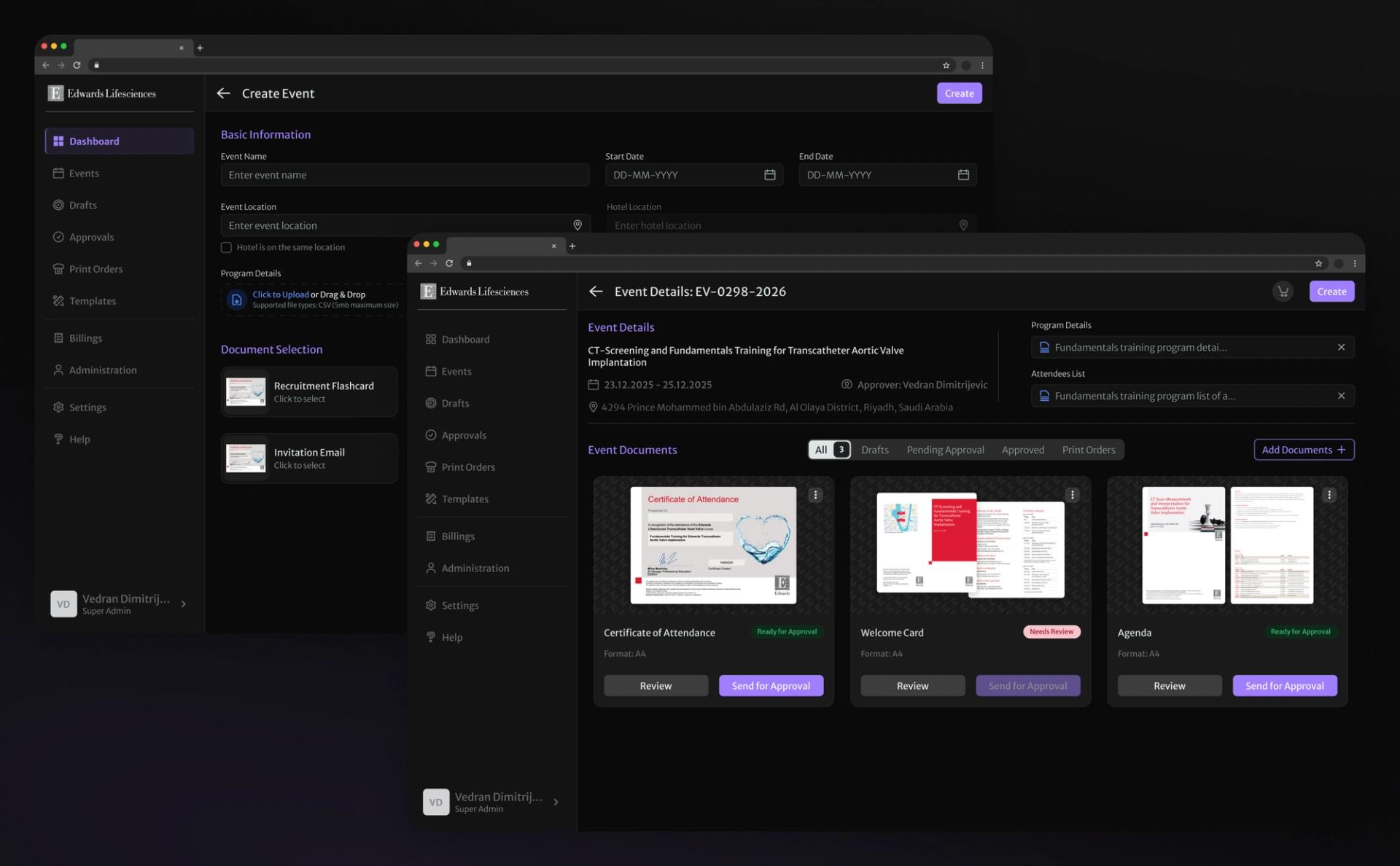
Task: Check Hotel is on the same location
Action: [226, 248]
